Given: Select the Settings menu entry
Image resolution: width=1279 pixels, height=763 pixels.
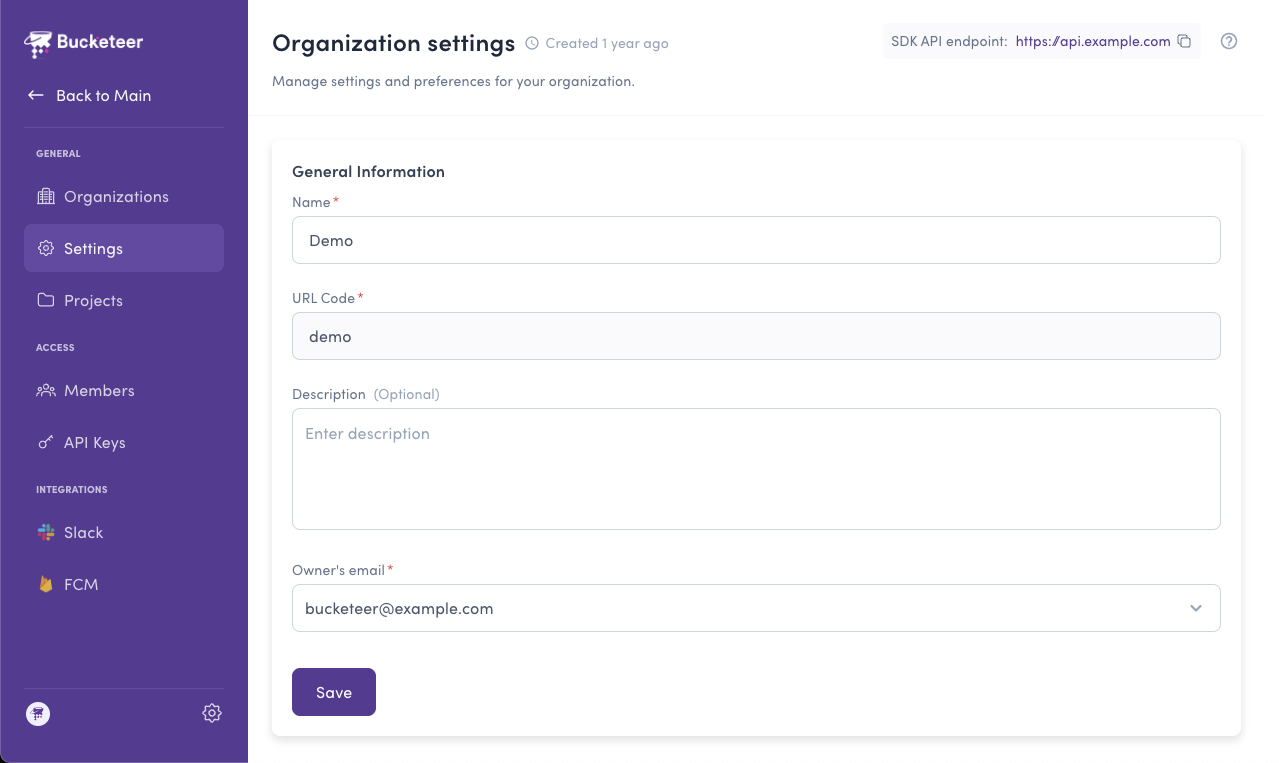Looking at the screenshot, I should (93, 248).
